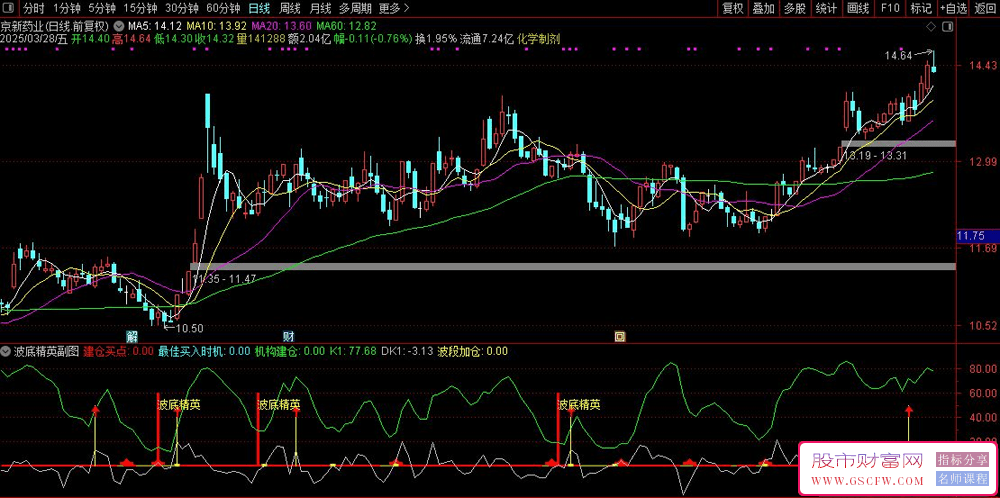Click the 财 financial report marker
Image resolution: width=1000 pixels, height=498 pixels.
pos(288,335)
